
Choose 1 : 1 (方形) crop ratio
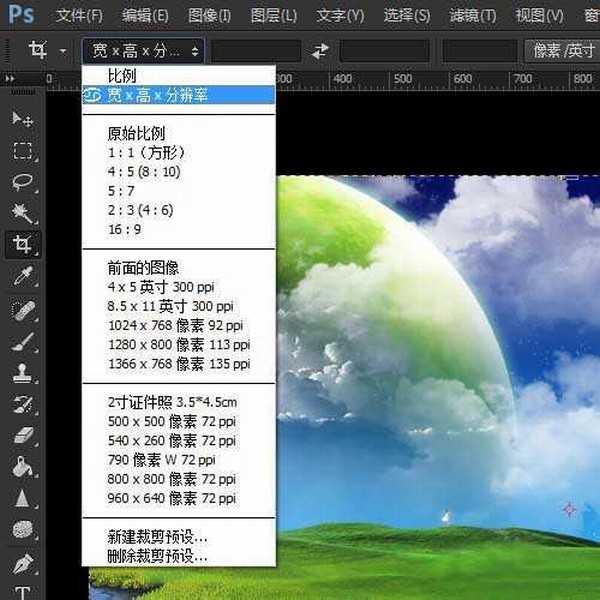click(x=146, y=153)
